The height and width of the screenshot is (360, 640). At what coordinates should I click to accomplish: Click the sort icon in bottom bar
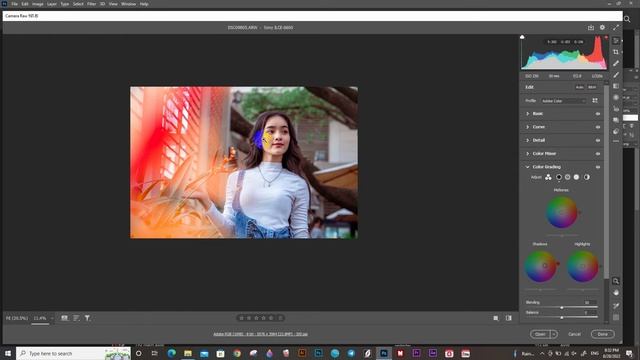tap(76, 318)
